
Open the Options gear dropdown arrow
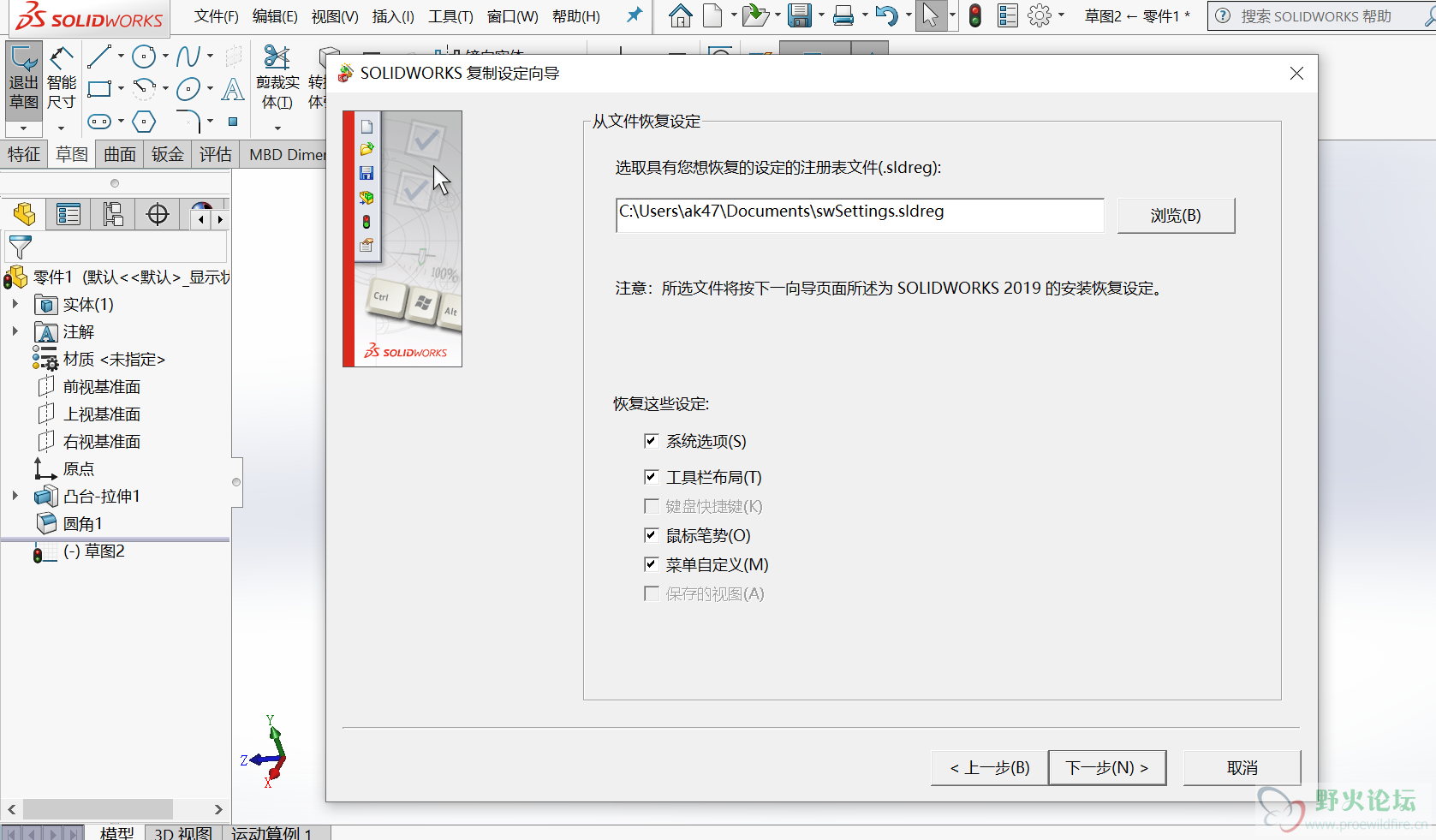coord(1061,15)
